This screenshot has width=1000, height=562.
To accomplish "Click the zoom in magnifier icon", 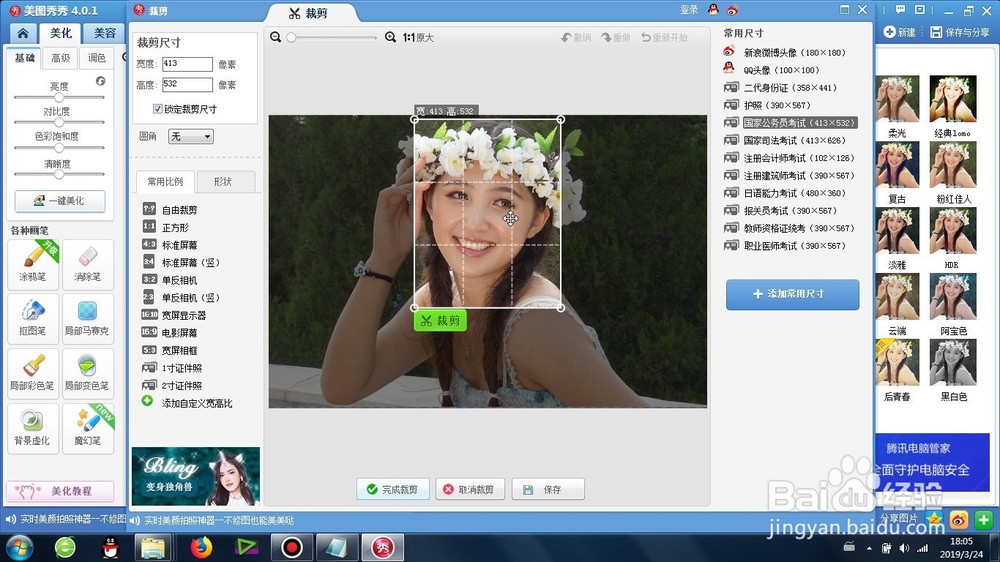I will click(x=390, y=38).
